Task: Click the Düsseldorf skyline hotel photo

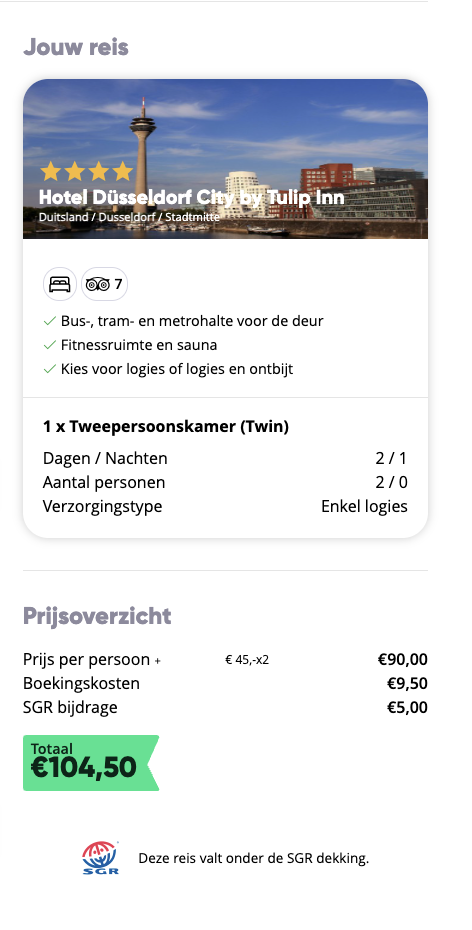Action: pos(225,159)
